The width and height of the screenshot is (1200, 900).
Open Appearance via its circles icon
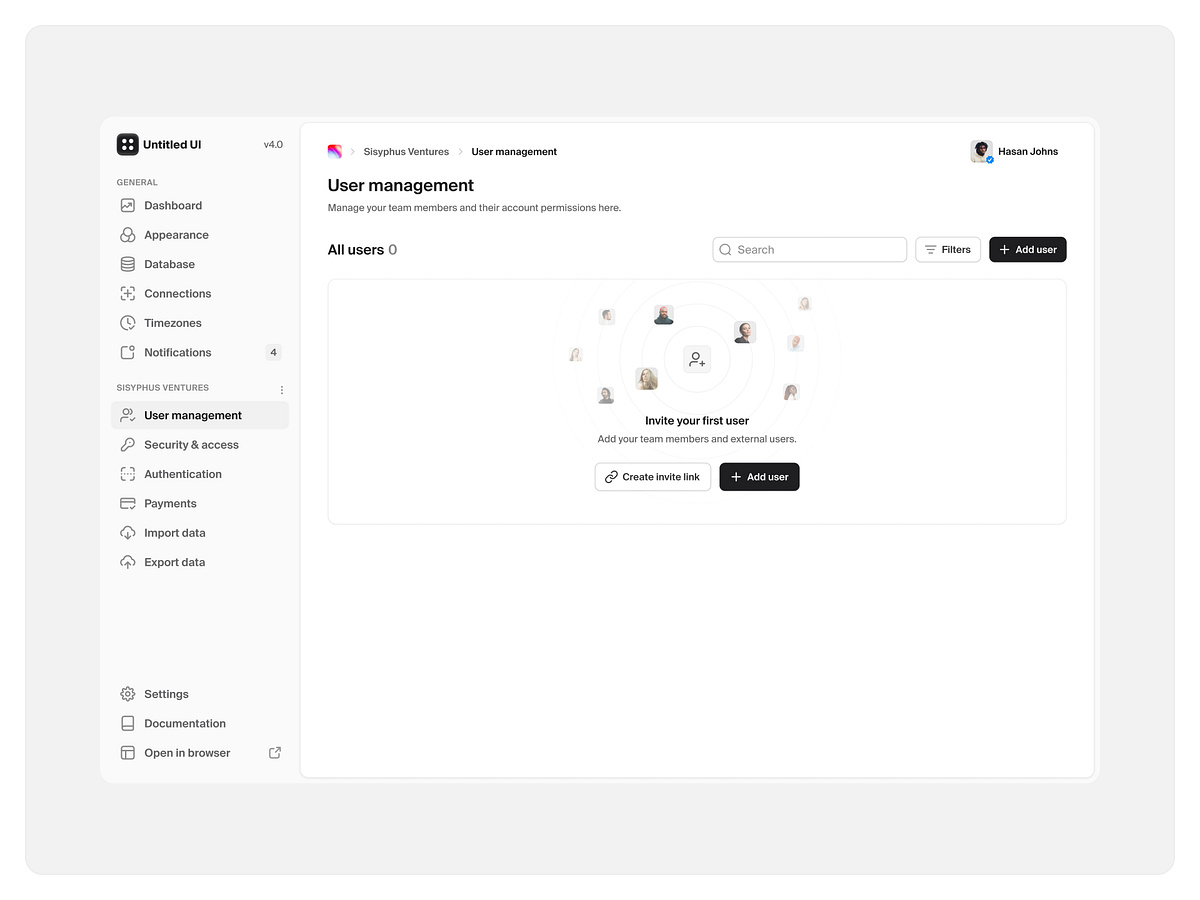point(127,234)
